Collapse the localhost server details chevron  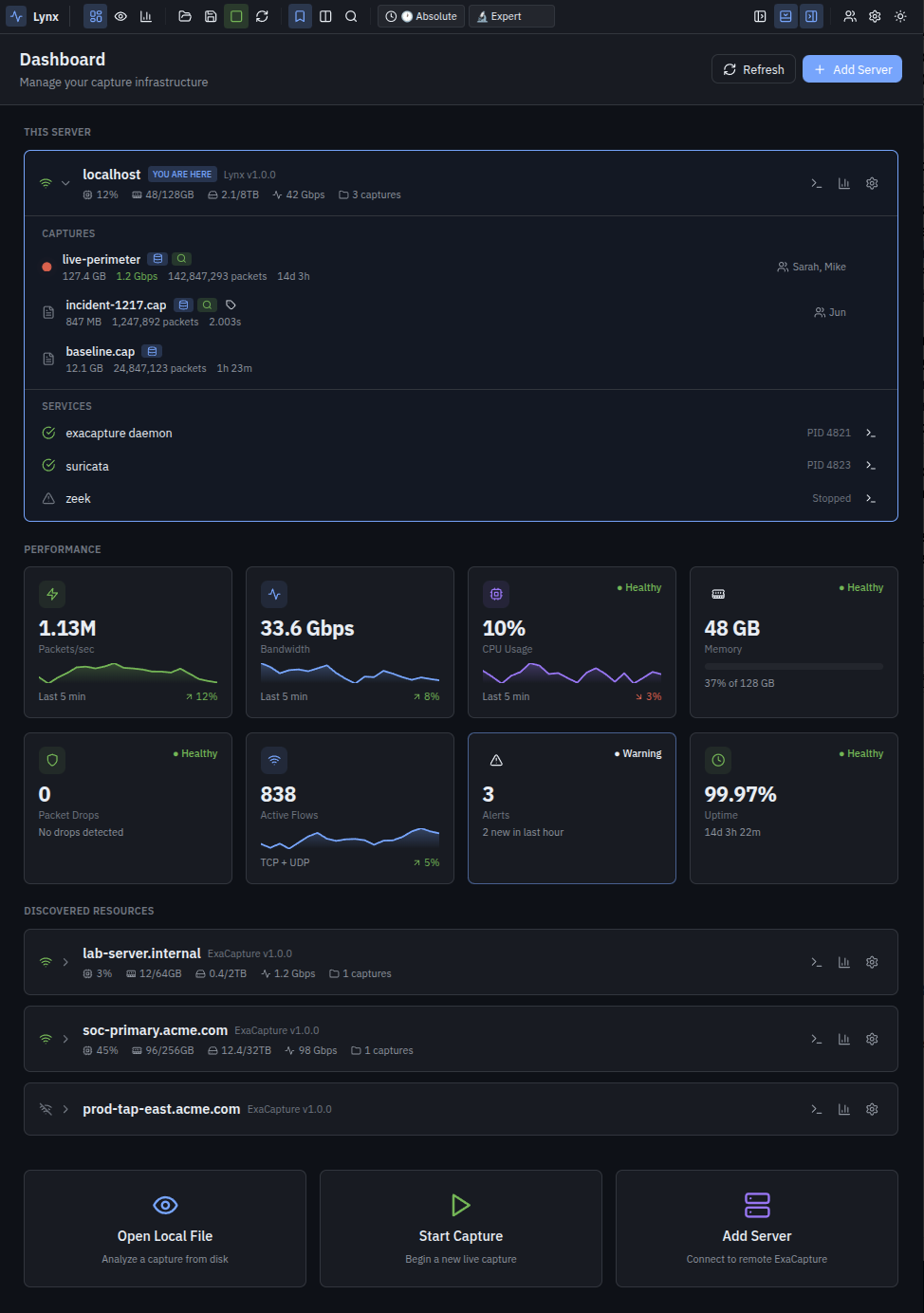pyautogui.click(x=65, y=183)
